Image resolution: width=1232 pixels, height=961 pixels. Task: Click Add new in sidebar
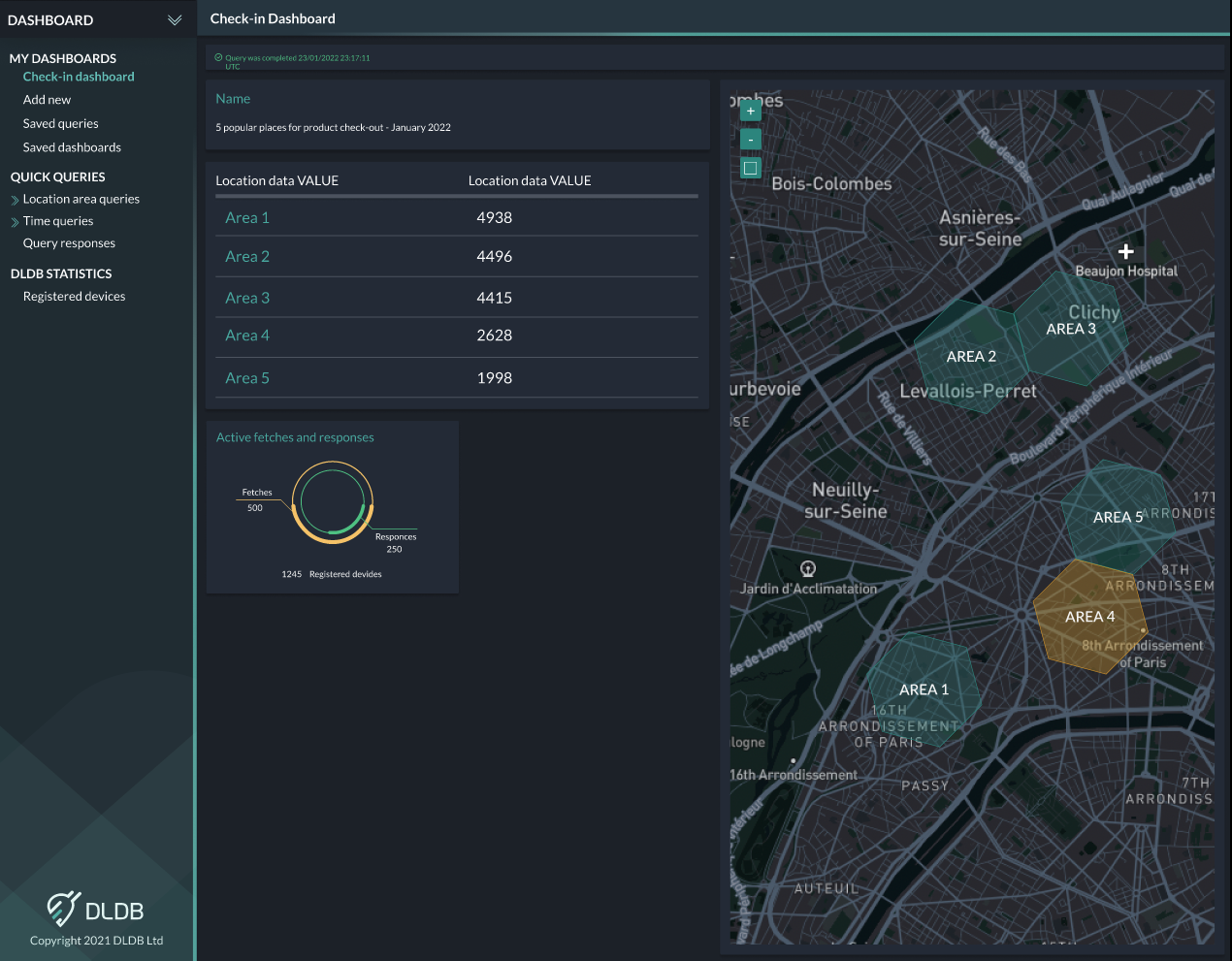(x=47, y=100)
